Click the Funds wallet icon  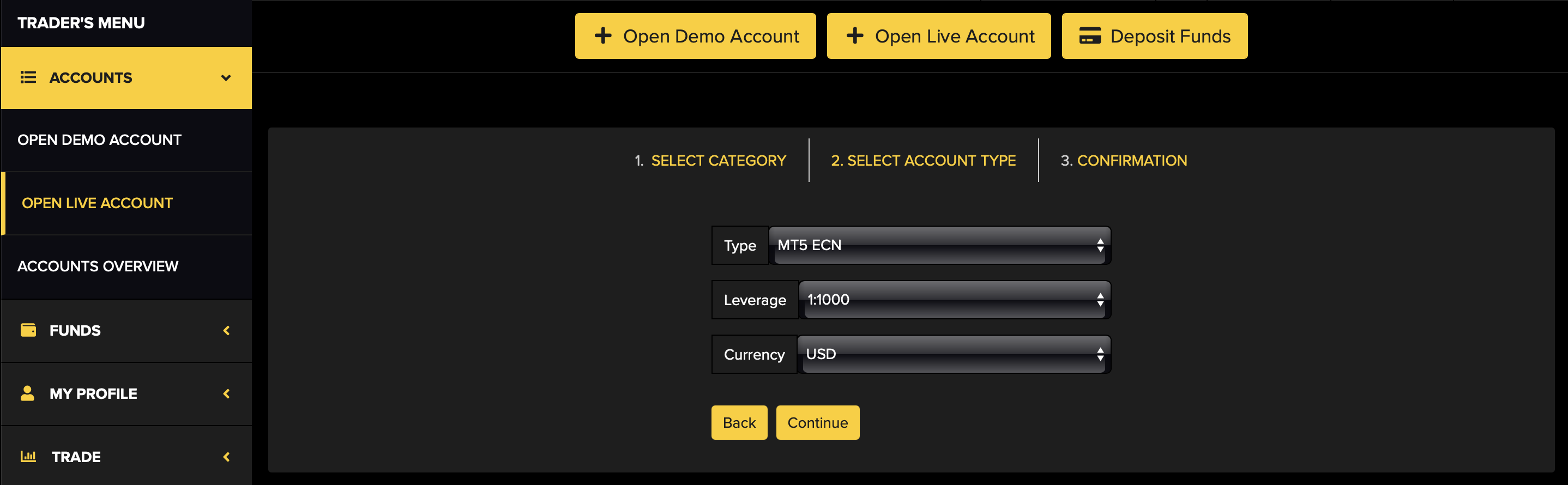[x=28, y=330]
